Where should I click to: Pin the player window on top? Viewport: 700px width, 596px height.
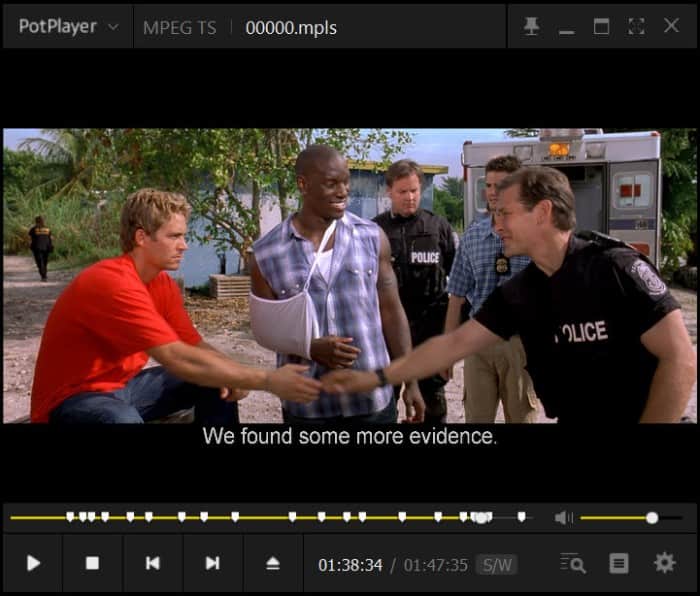[x=531, y=27]
